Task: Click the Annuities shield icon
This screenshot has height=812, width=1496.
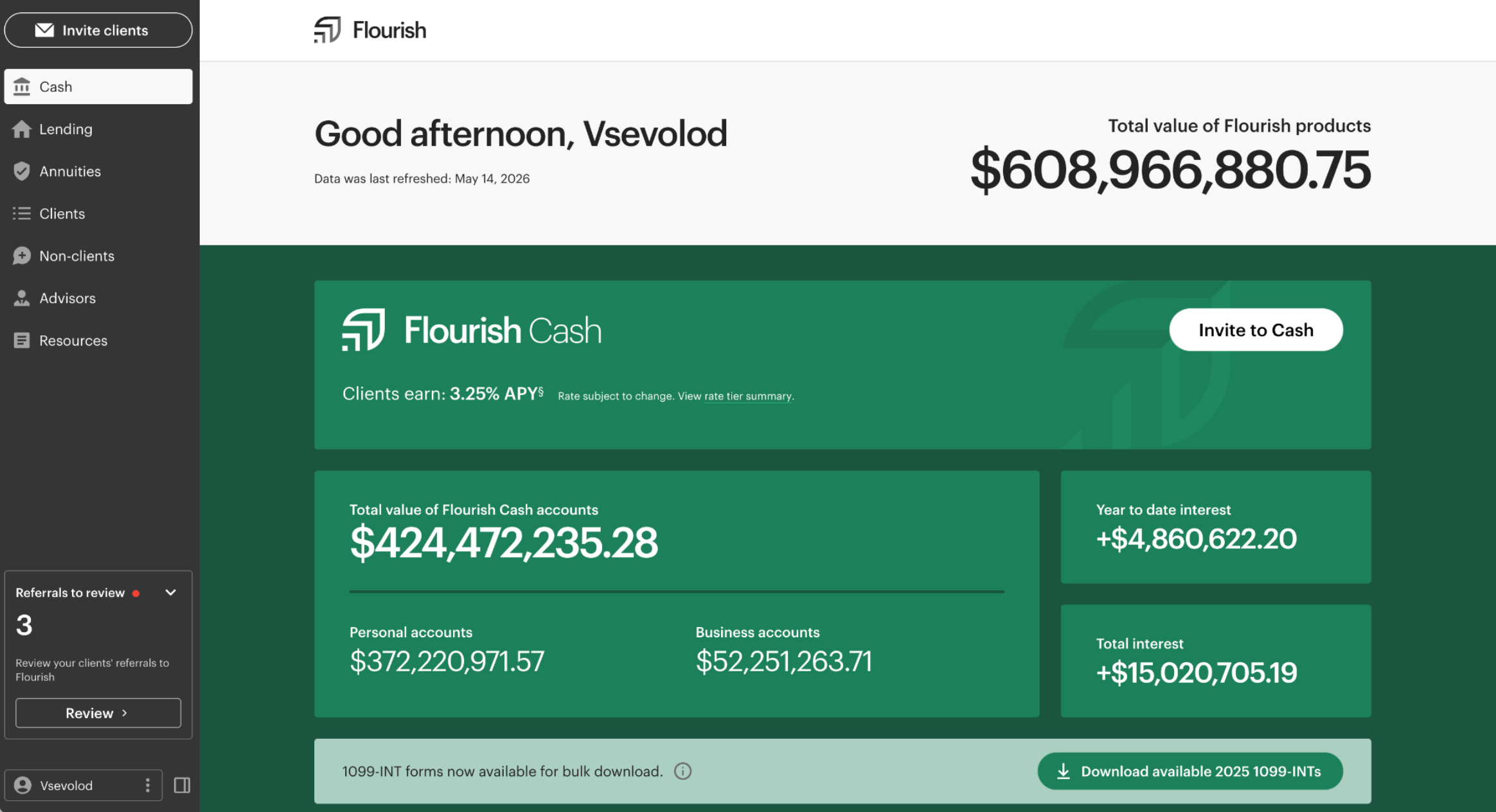Action: [x=22, y=171]
